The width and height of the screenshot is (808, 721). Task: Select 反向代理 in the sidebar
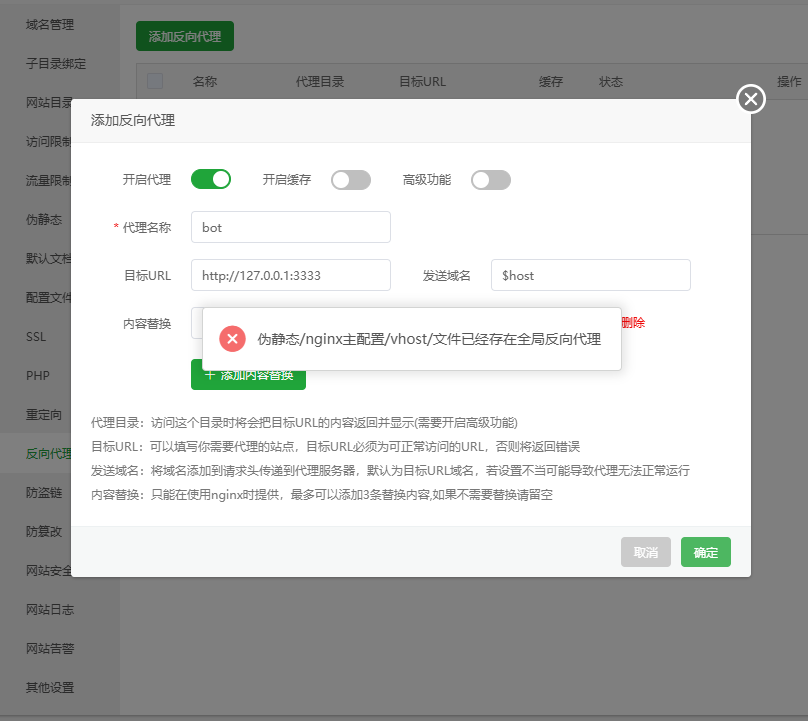(48, 454)
